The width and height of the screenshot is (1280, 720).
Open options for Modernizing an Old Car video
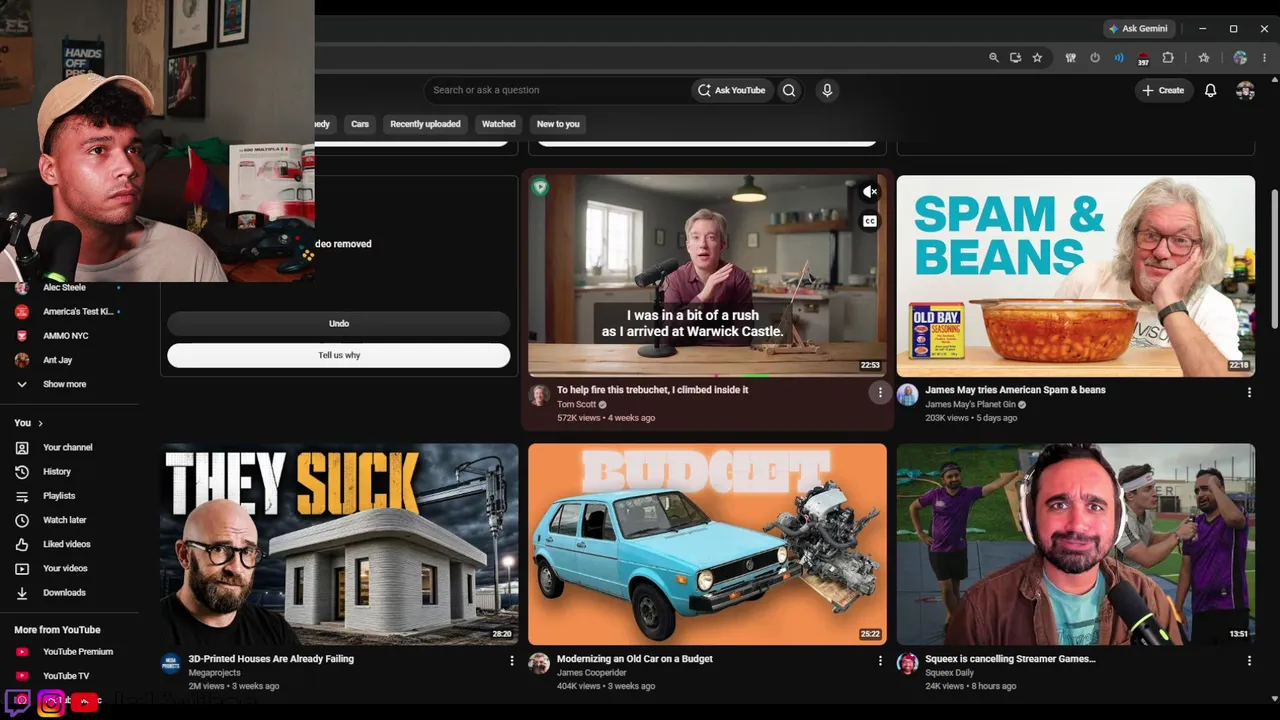click(880, 661)
